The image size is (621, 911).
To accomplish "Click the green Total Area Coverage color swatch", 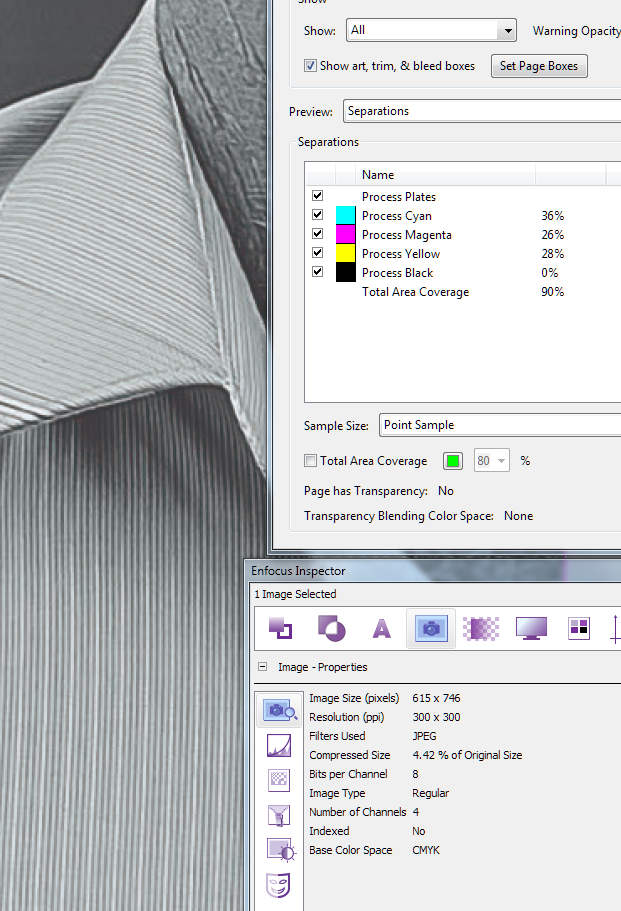I will 453,461.
